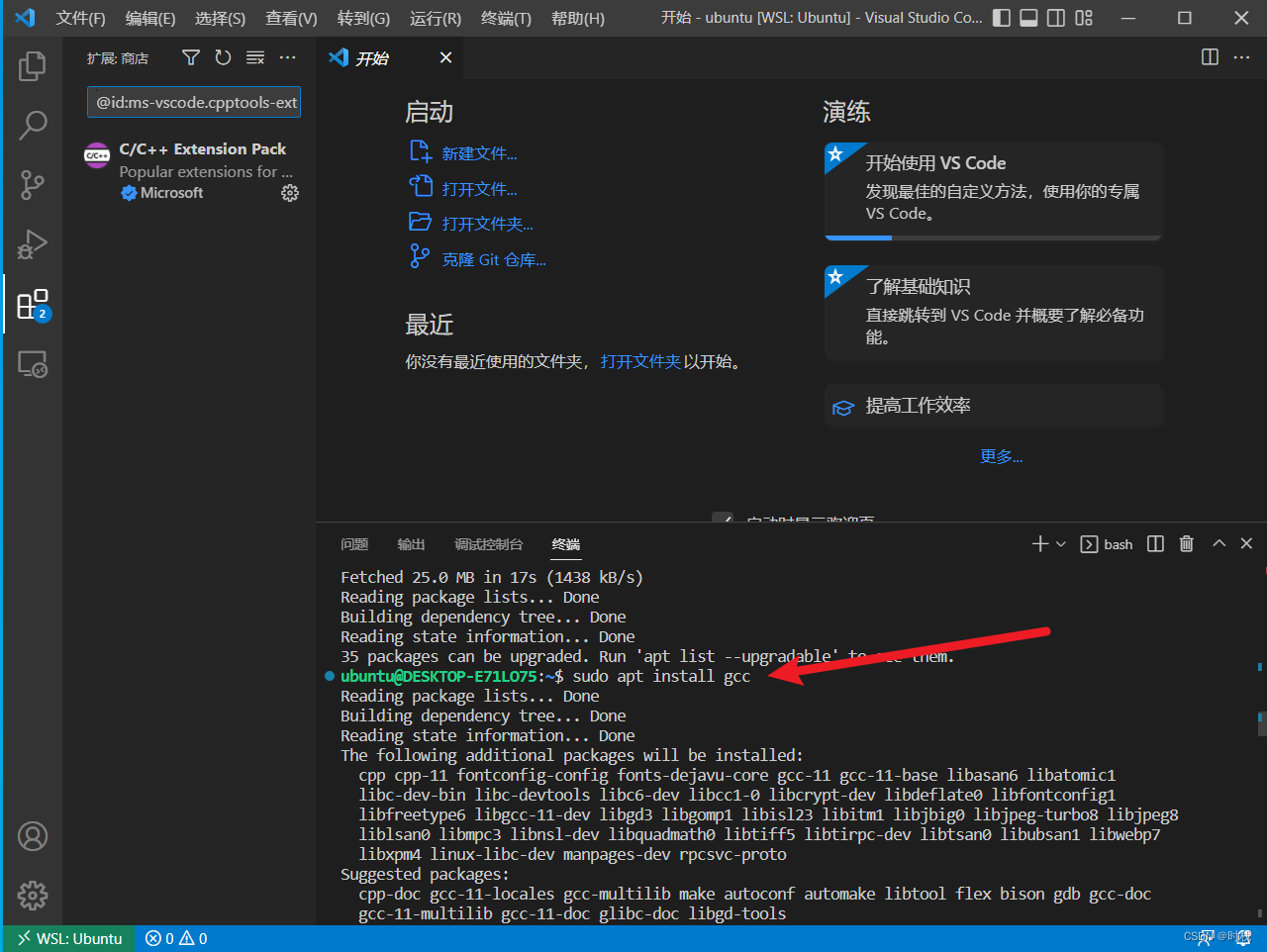The height and width of the screenshot is (952, 1267).
Task: Close the terminal panel
Action: 1246,544
